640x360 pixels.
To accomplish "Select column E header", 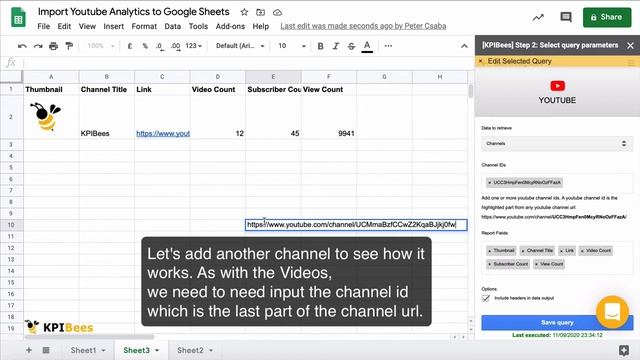I will pos(273,76).
